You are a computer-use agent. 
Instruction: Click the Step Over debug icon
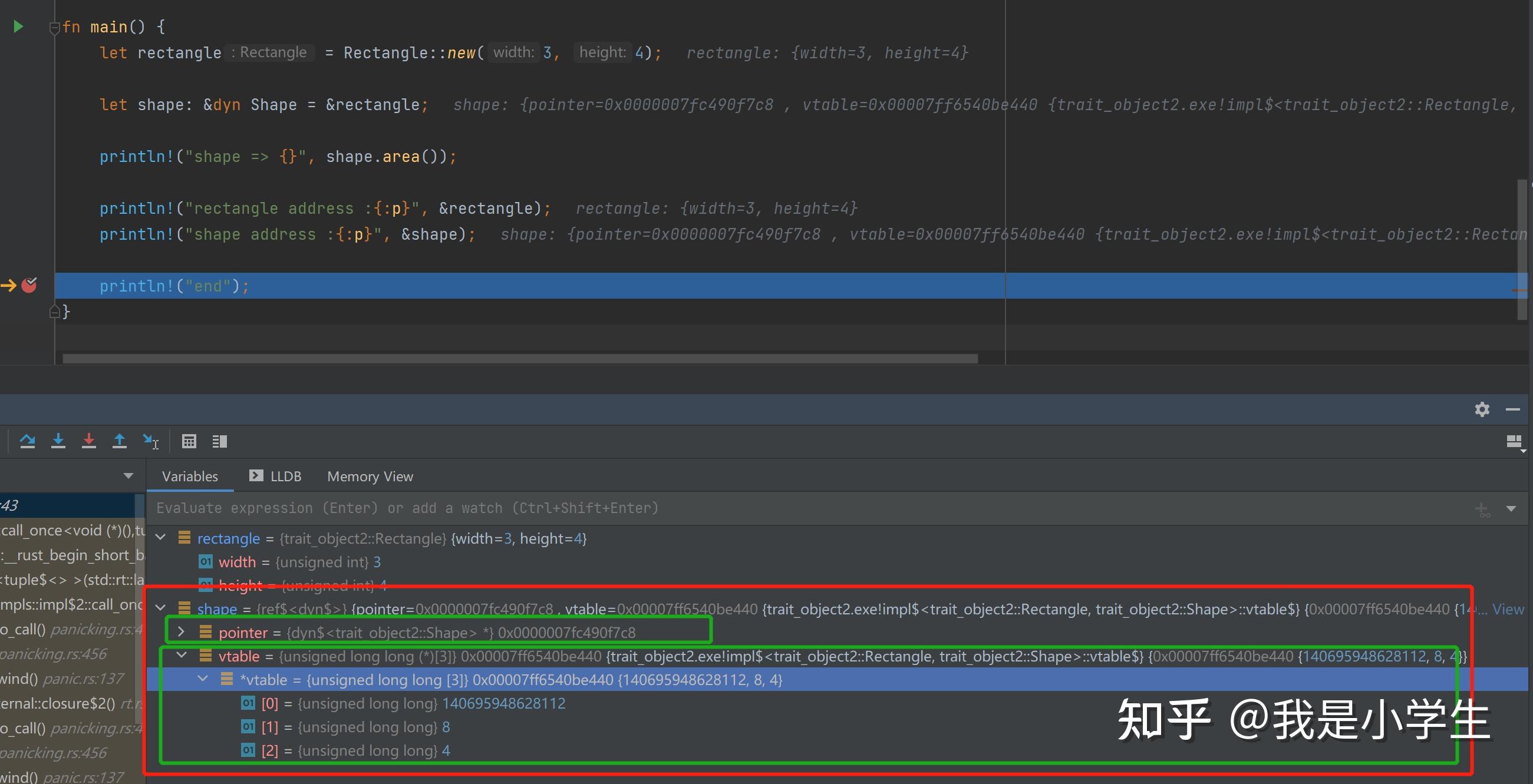27,441
